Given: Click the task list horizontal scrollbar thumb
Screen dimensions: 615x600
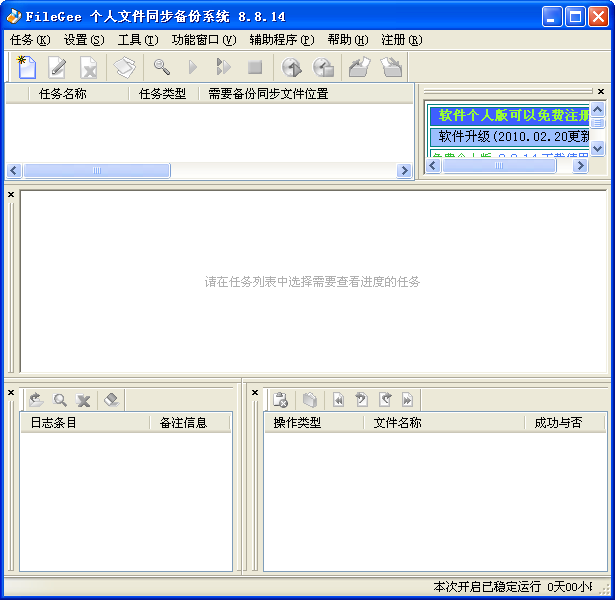Looking at the screenshot, I should (97, 171).
